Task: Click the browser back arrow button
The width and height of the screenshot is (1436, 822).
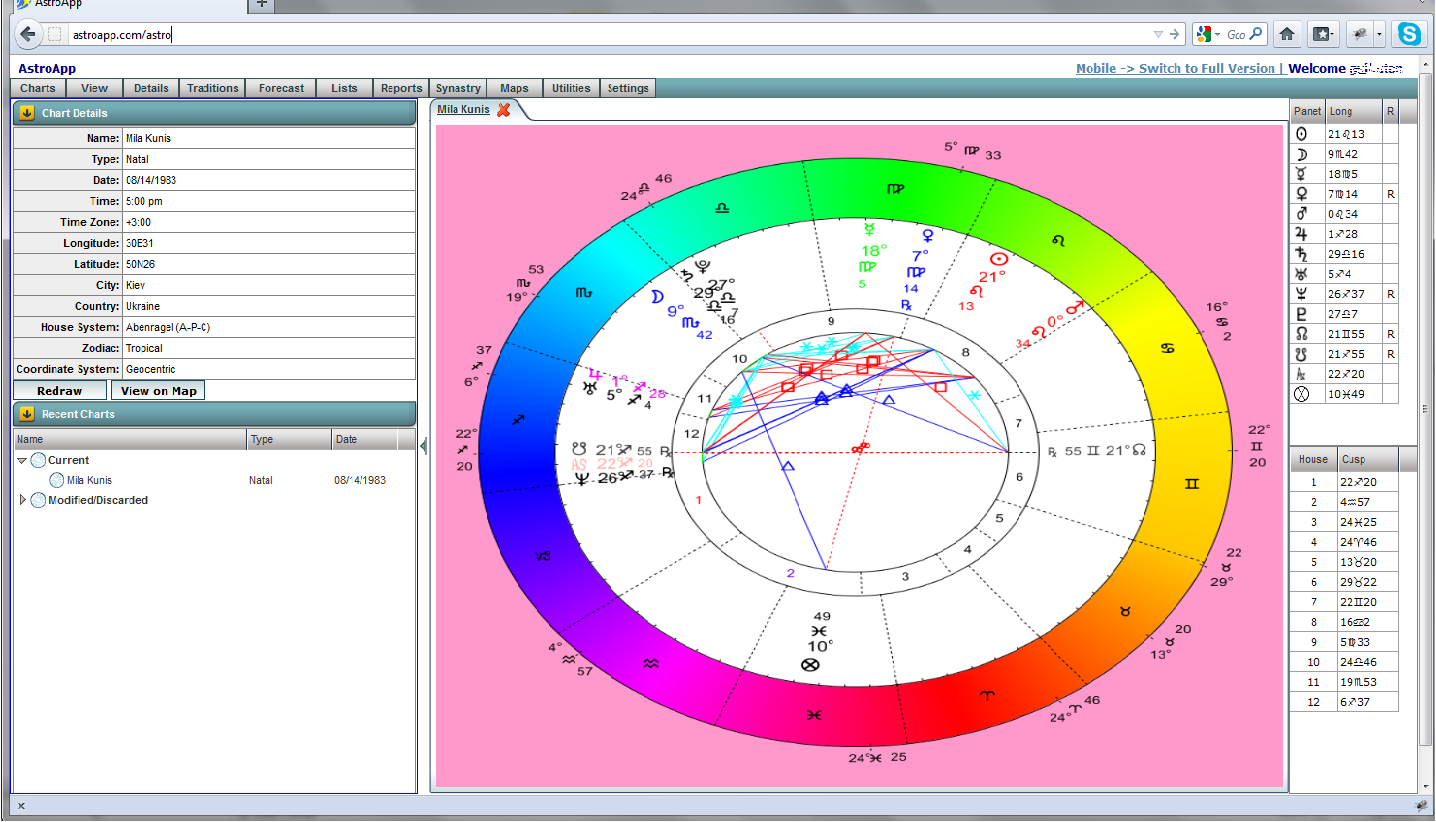Action: (28, 34)
